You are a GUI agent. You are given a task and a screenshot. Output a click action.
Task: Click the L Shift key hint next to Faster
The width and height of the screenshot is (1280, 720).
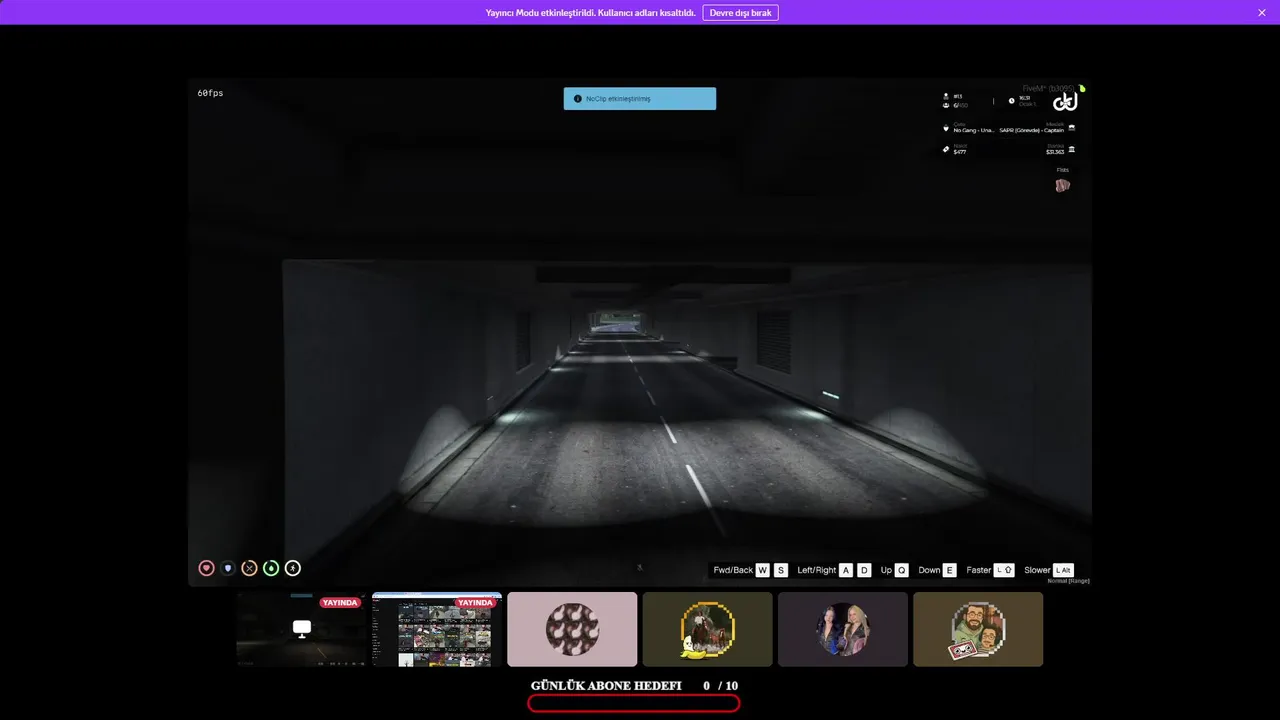point(1005,570)
